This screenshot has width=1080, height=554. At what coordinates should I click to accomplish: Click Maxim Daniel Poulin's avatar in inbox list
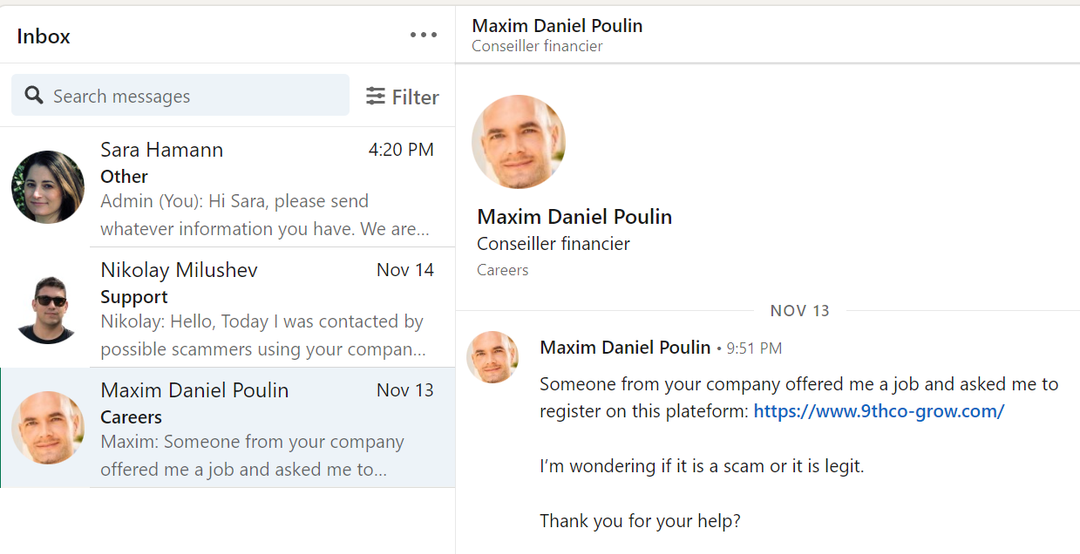coord(48,427)
